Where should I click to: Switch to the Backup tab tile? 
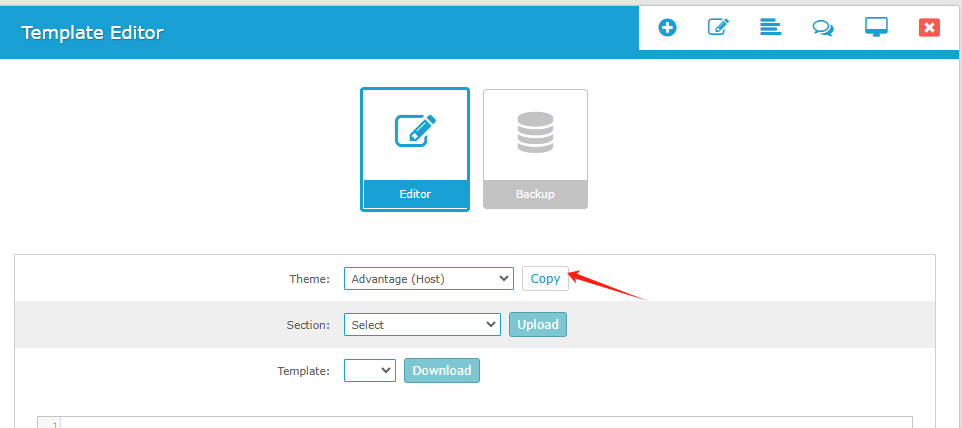536,150
